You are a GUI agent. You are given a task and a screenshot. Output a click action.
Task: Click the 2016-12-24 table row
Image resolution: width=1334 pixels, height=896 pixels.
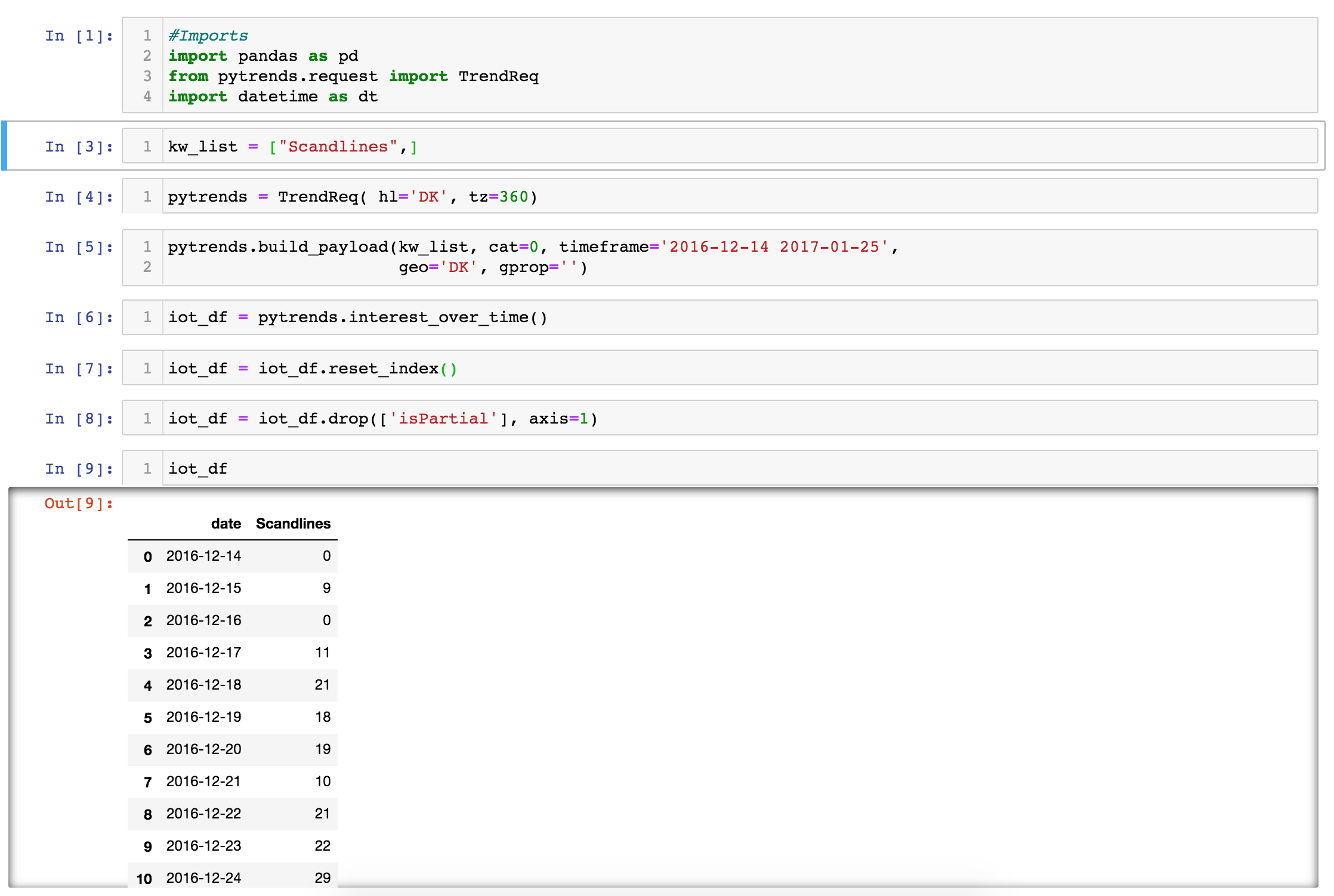pos(233,878)
